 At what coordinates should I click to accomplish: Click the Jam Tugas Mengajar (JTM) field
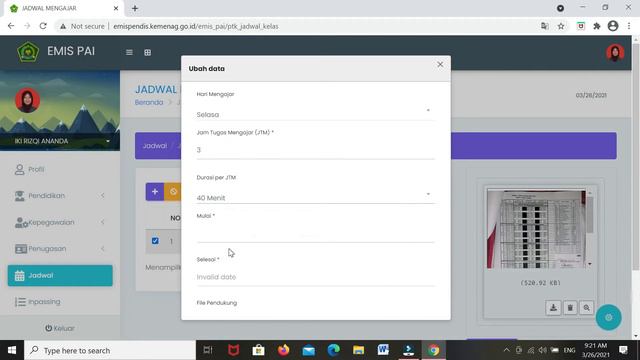316,150
